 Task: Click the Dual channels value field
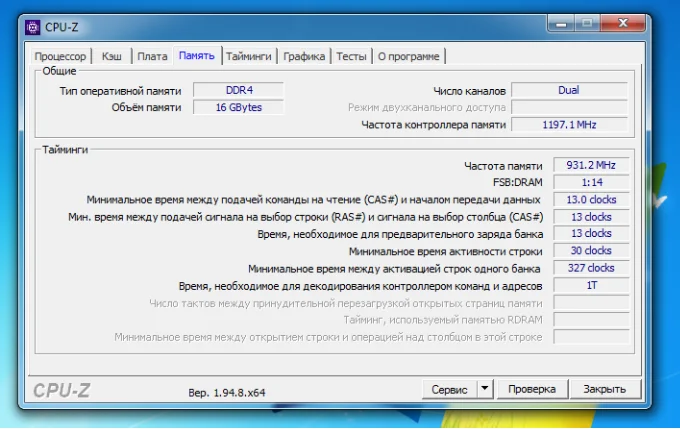(569, 90)
